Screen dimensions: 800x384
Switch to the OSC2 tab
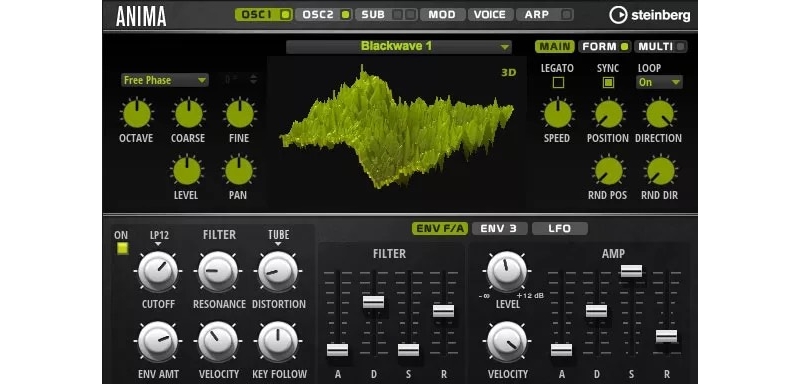[324, 15]
